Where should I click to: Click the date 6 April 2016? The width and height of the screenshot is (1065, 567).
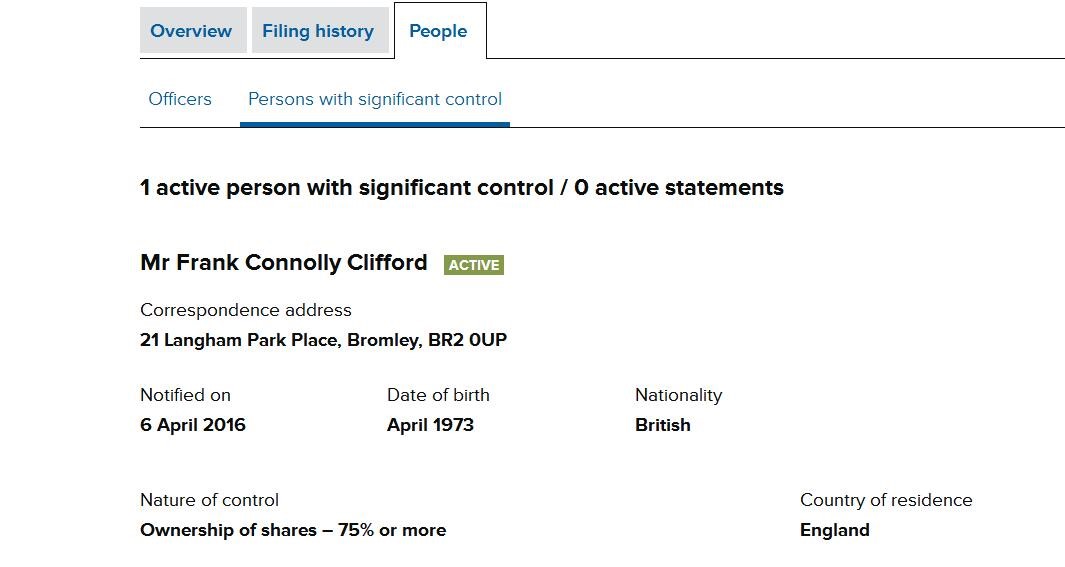tap(193, 425)
